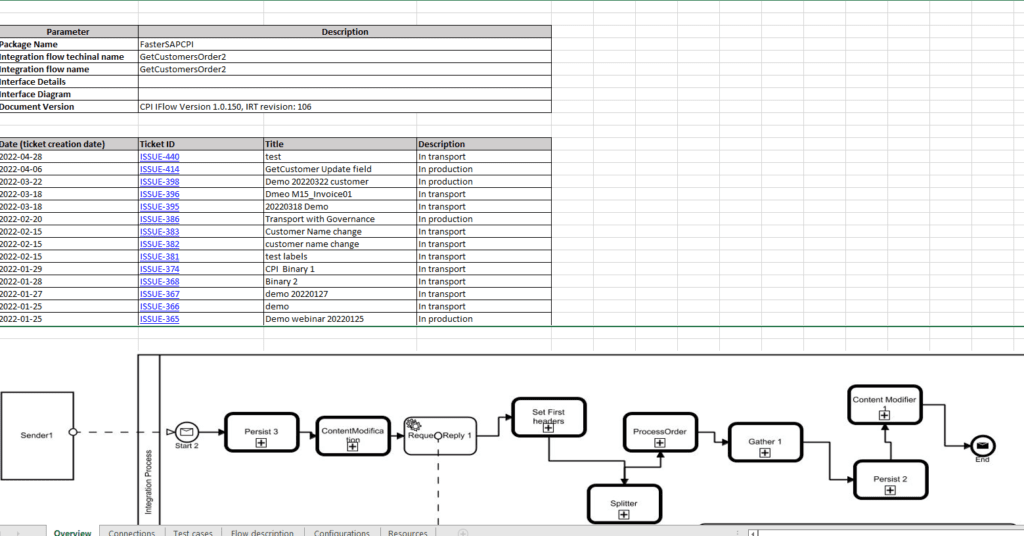1024x536 pixels.
Task: Open the Configurations sheet tab
Action: pyautogui.click(x=342, y=531)
